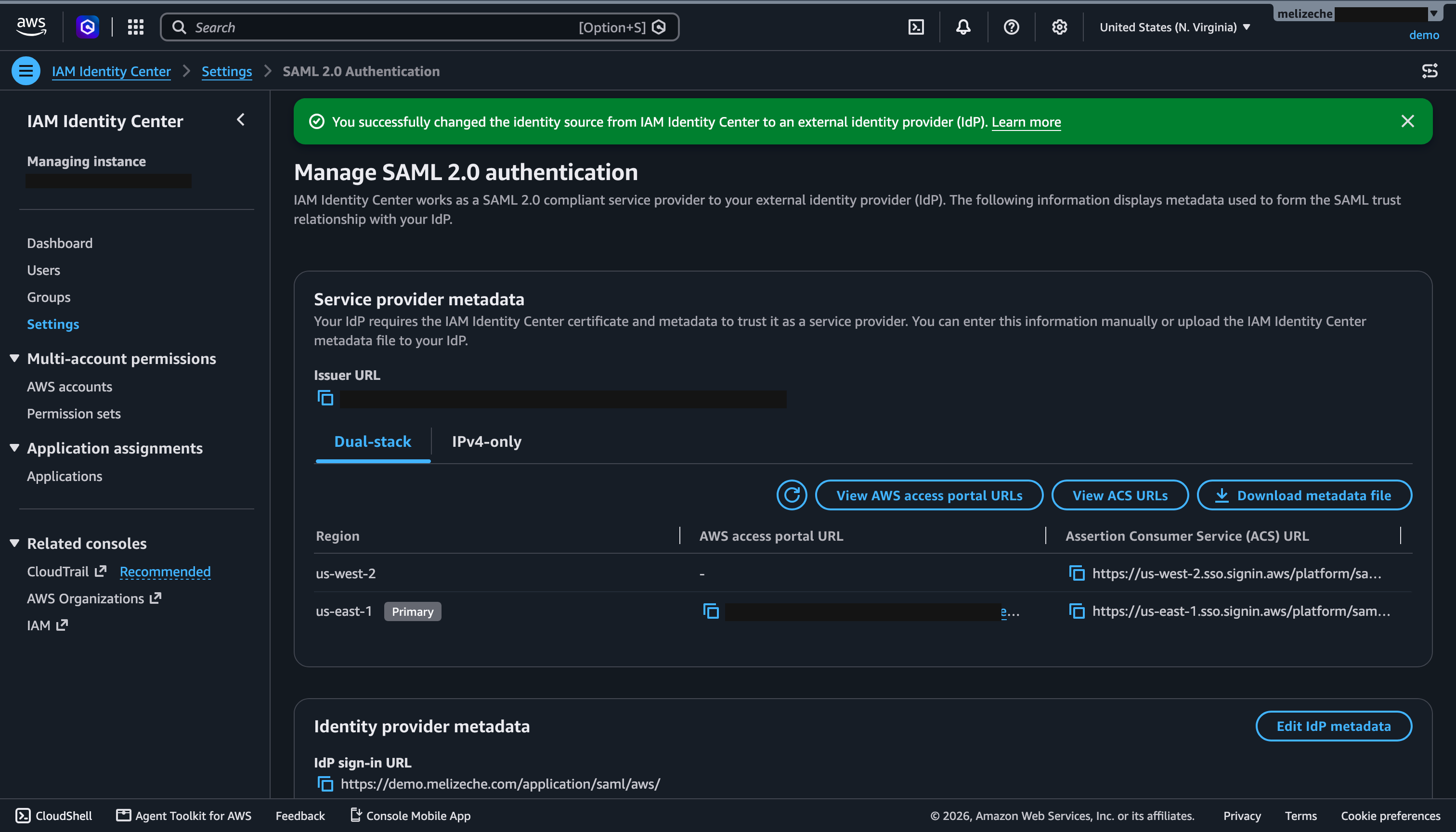Image resolution: width=1456 pixels, height=832 pixels.
Task: Click View ACS URLs button
Action: [x=1120, y=495]
